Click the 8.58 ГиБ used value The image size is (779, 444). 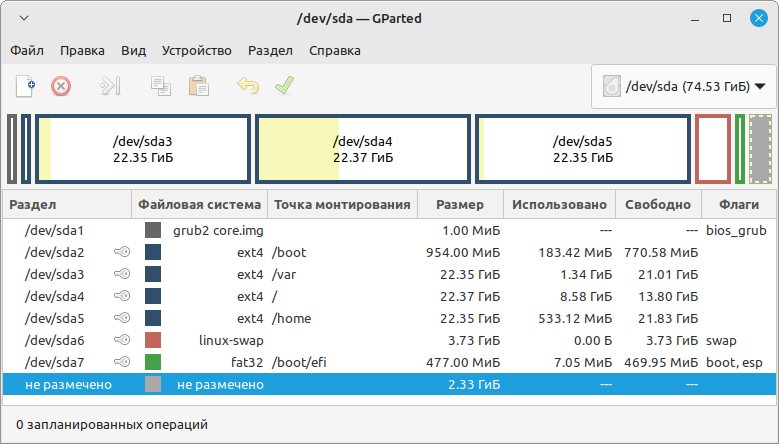pos(586,296)
